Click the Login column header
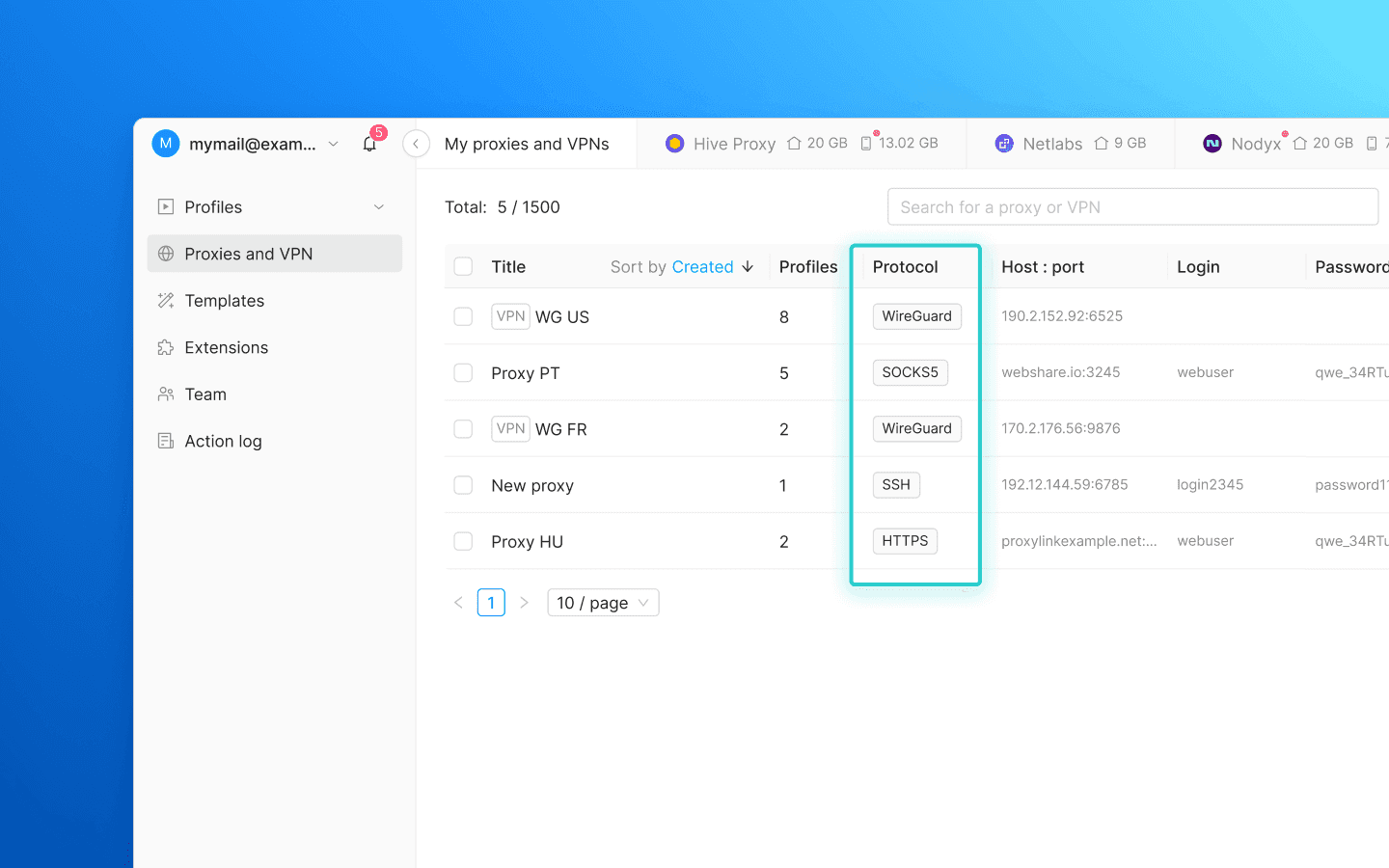This screenshot has height=868, width=1389. tap(1198, 267)
